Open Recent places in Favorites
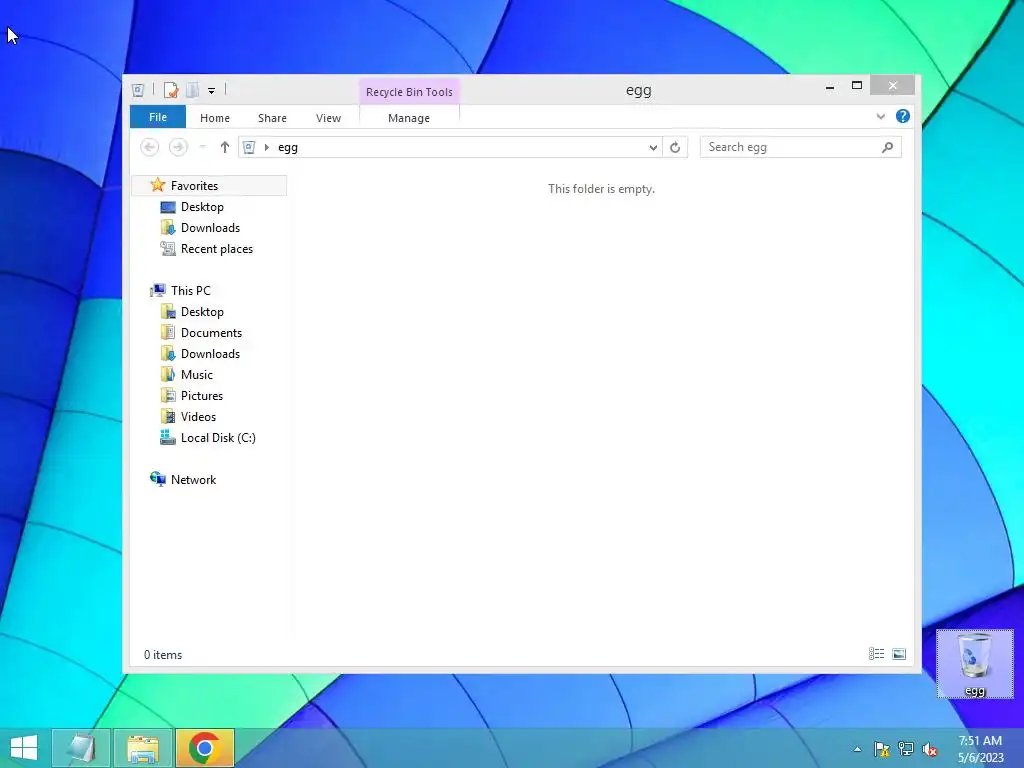Viewport: 1024px width, 768px height. pos(217,249)
